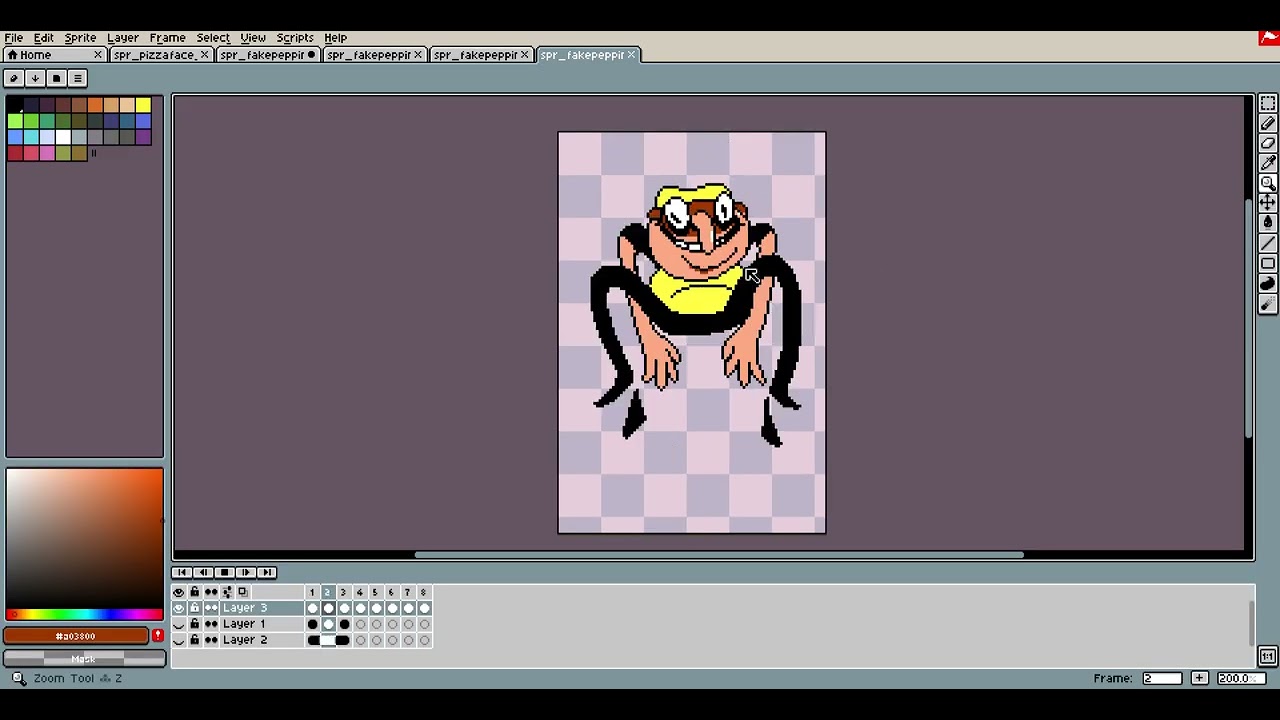Image resolution: width=1280 pixels, height=720 pixels.
Task: Hide Layer 3 with its eye icon
Action: [179, 608]
